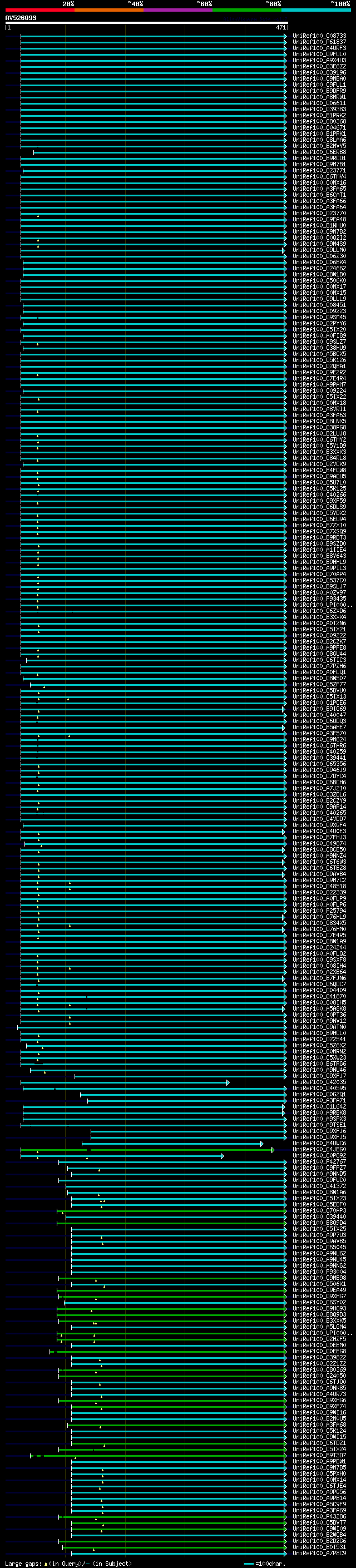356x1568 pixels.
Task: Open the UniRef100_Q9FUL0 hit label
Action: click(319, 54)
